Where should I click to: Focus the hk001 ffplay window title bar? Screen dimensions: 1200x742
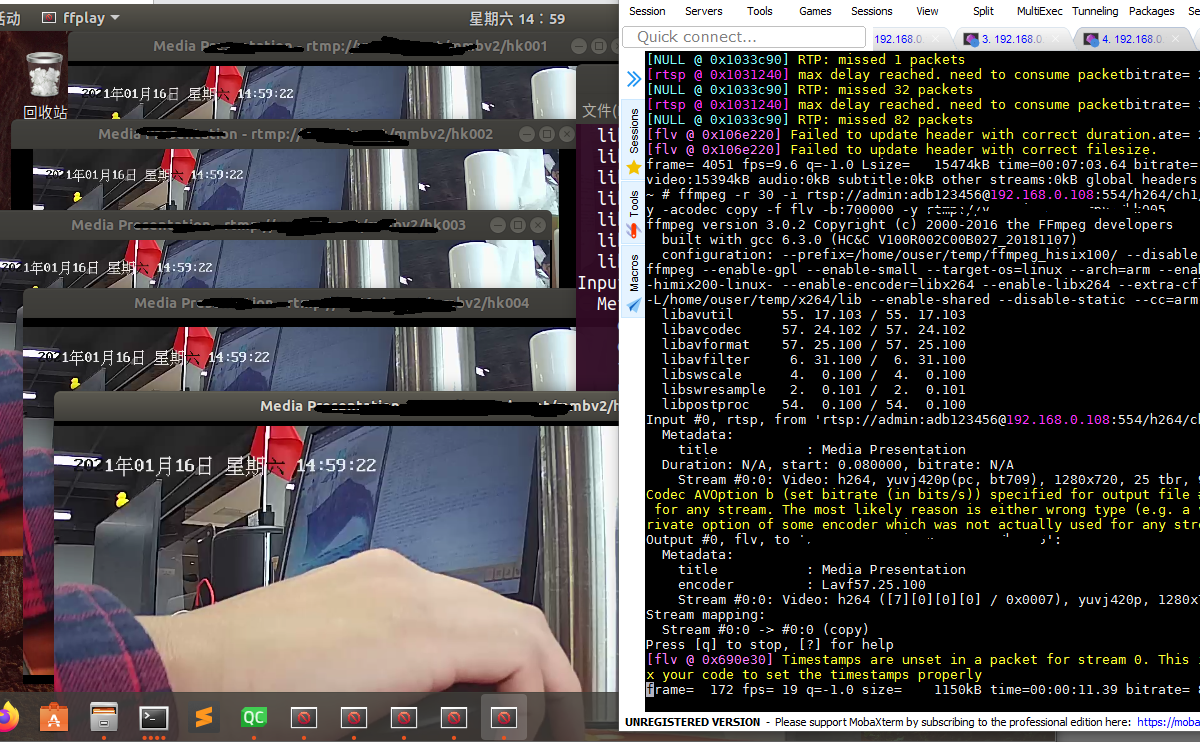(345, 46)
